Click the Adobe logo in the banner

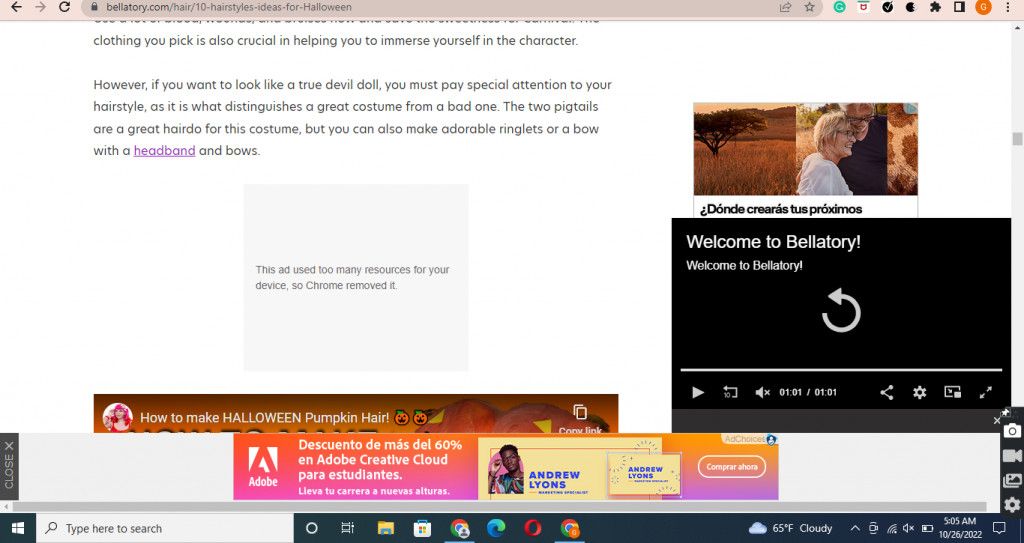click(263, 467)
